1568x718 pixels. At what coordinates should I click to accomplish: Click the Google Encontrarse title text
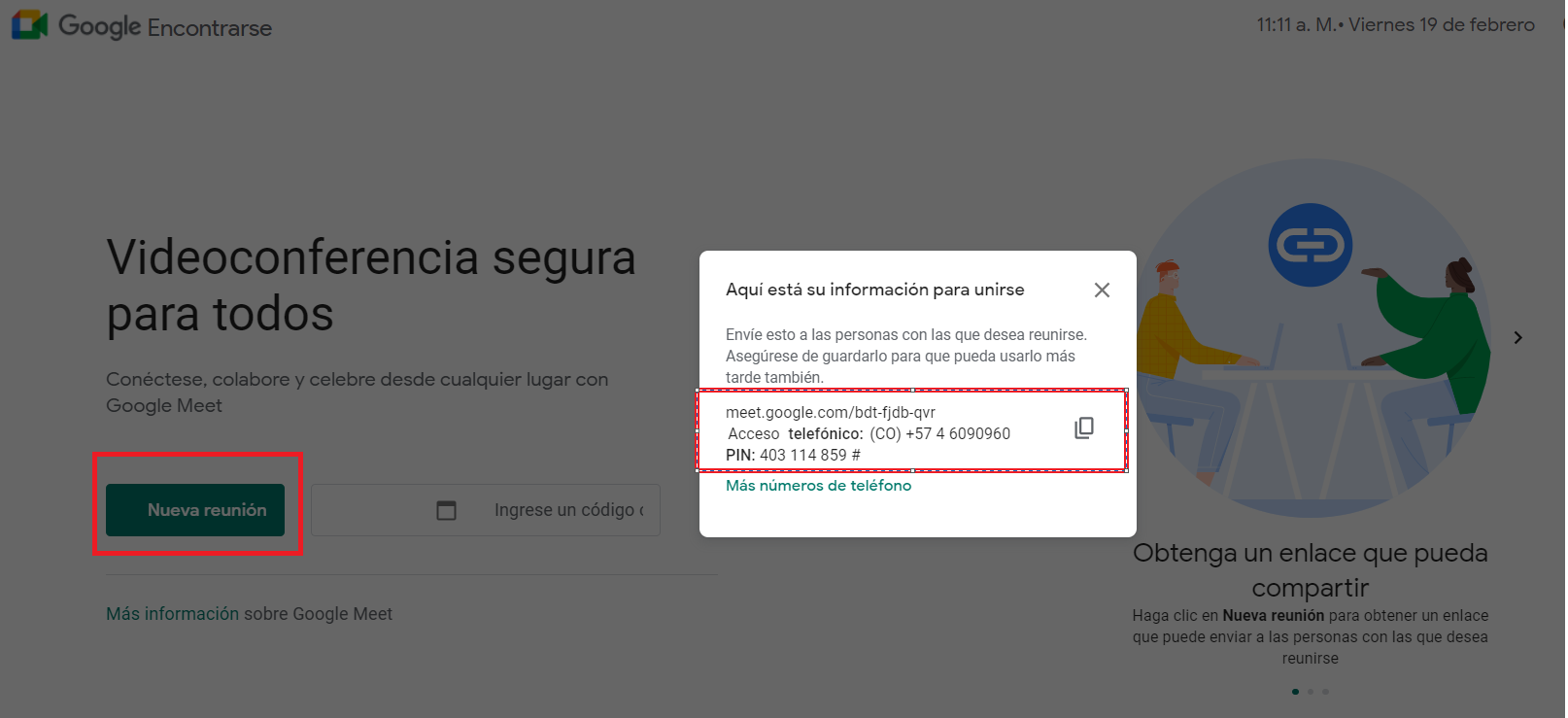pyautogui.click(x=165, y=26)
